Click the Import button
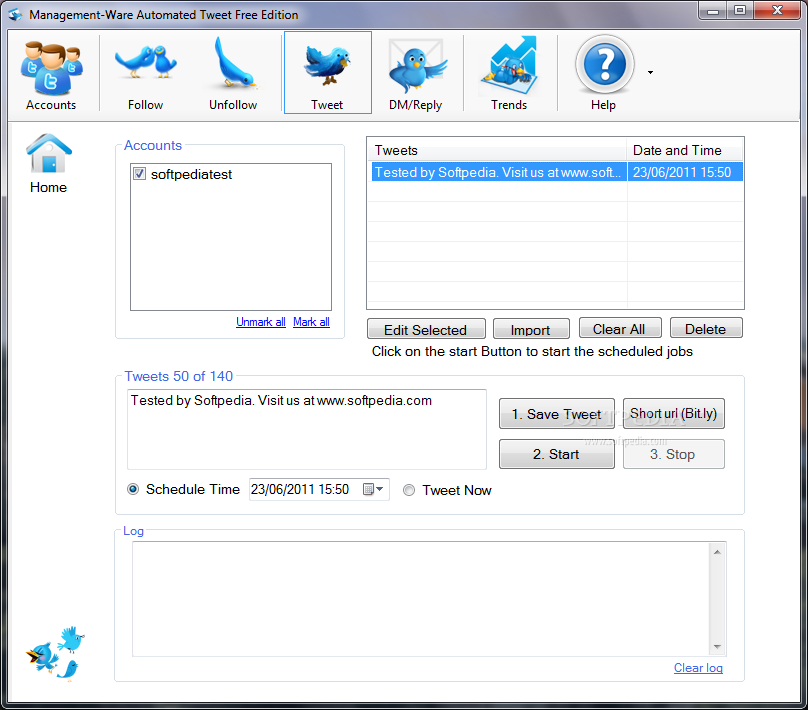 tap(531, 330)
